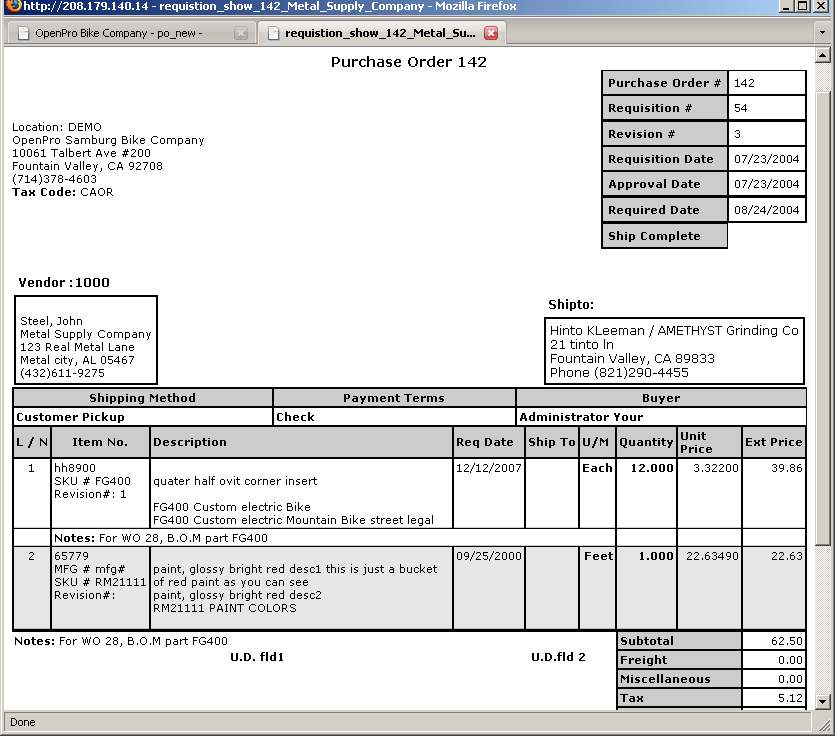Image resolution: width=835 pixels, height=736 pixels.
Task: Click the Purchase Order 142 page heading
Action: [x=408, y=62]
